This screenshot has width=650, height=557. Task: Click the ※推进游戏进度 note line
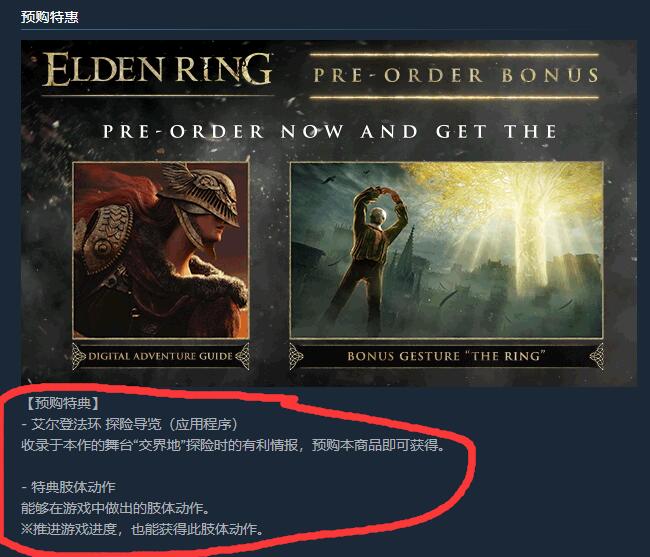pyautogui.click(x=143, y=529)
